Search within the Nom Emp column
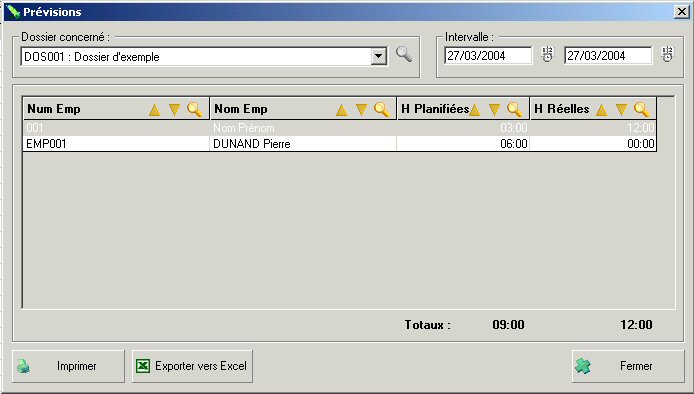The width and height of the screenshot is (694, 394). [382, 109]
